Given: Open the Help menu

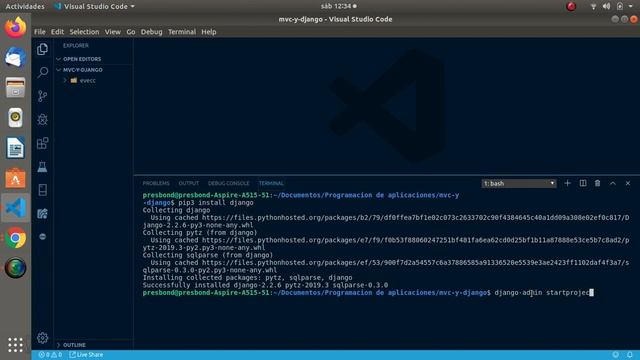Looking at the screenshot, I should [209, 32].
